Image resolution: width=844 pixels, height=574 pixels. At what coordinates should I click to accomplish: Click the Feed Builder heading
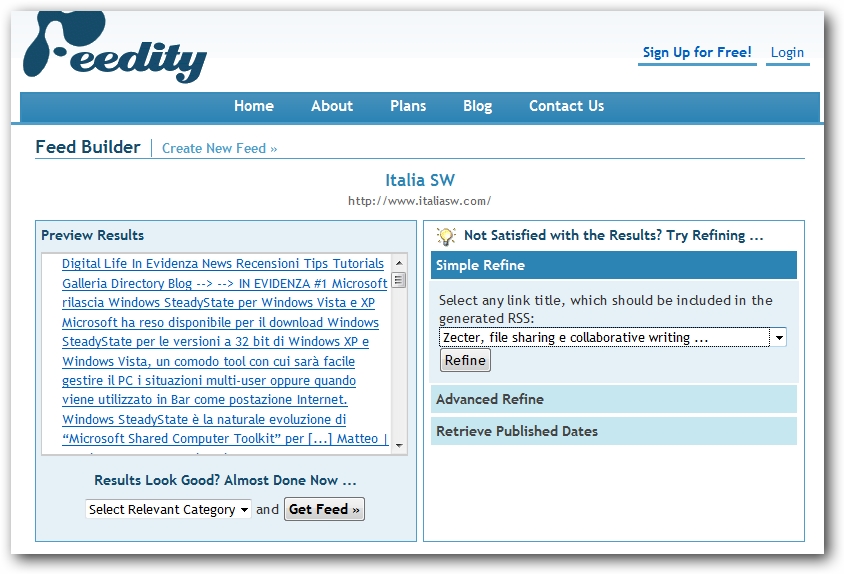pyautogui.click(x=88, y=147)
